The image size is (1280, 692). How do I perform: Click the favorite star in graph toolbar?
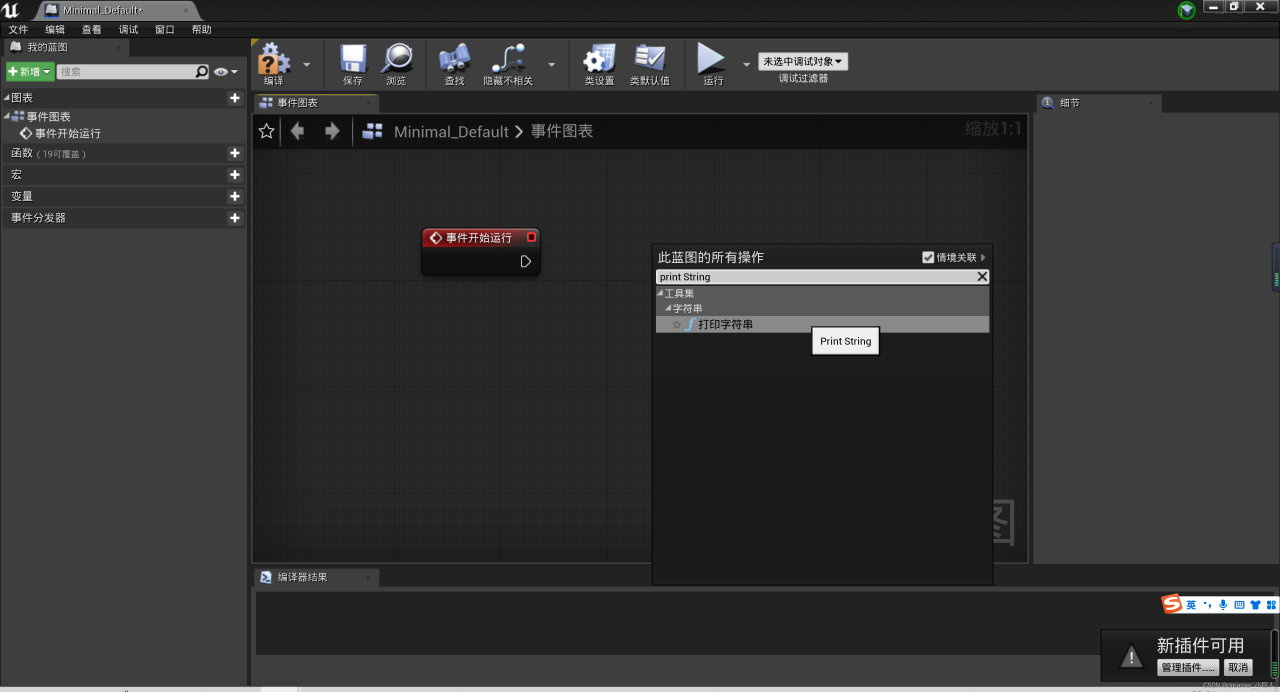tap(266, 131)
